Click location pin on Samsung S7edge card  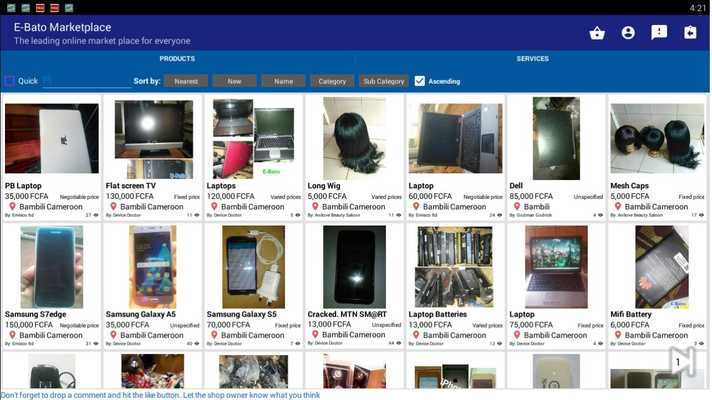pyautogui.click(x=13, y=335)
